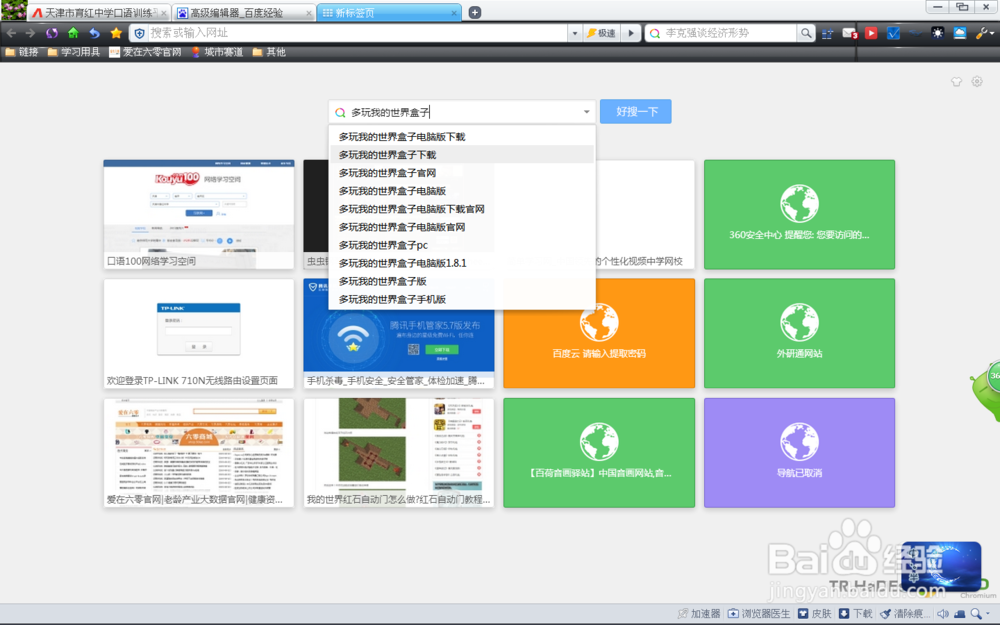Pick the suggestion 多玩我的世界盒子手机版
The image size is (1000, 625).
tap(462, 299)
